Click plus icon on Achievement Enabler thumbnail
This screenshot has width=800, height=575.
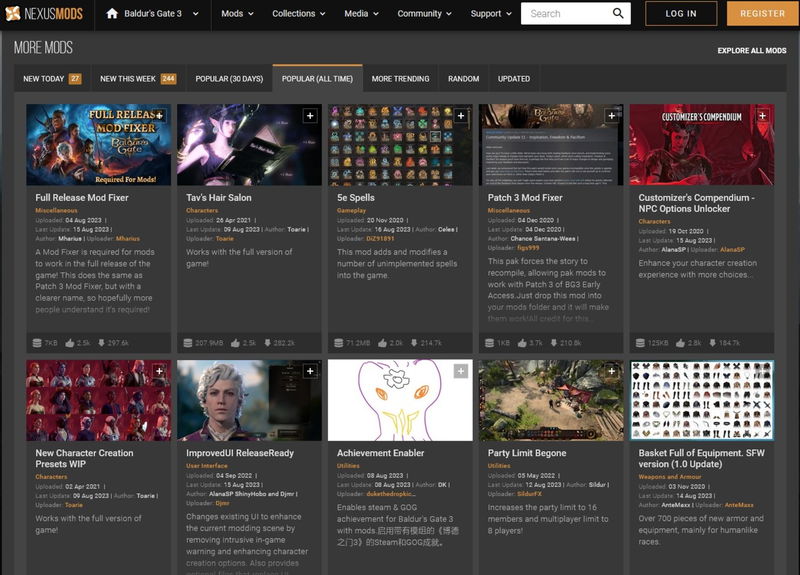[461, 371]
